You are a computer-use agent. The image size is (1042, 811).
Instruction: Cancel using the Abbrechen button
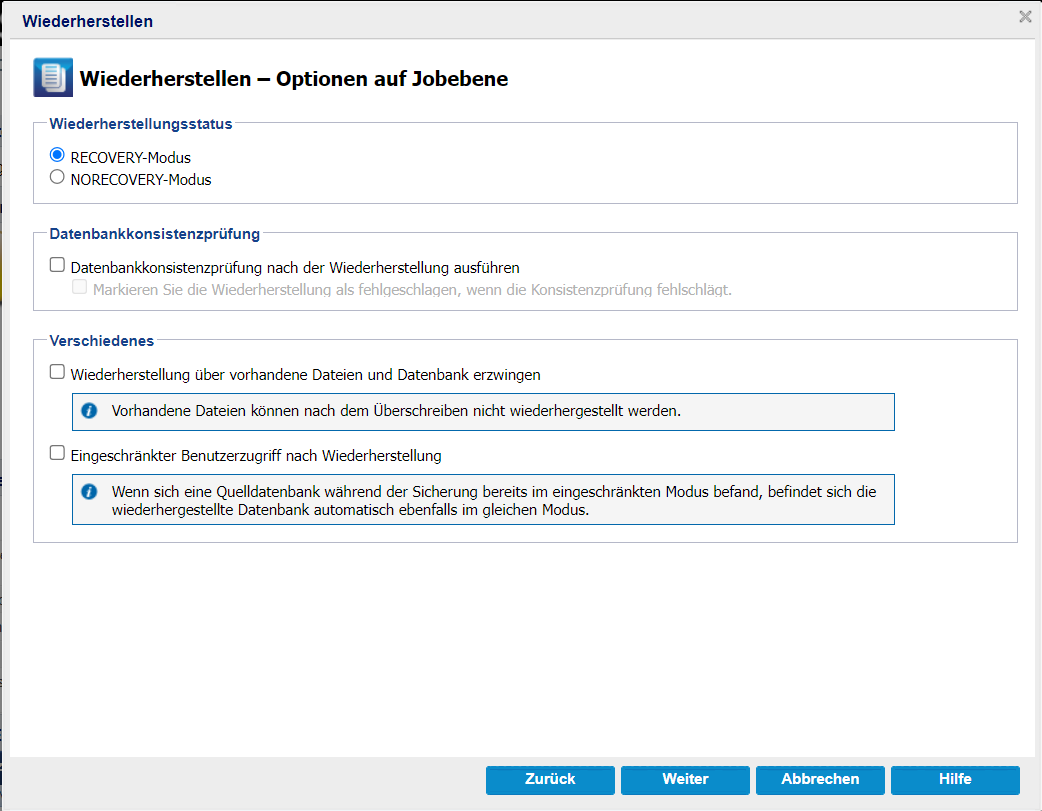click(x=820, y=780)
